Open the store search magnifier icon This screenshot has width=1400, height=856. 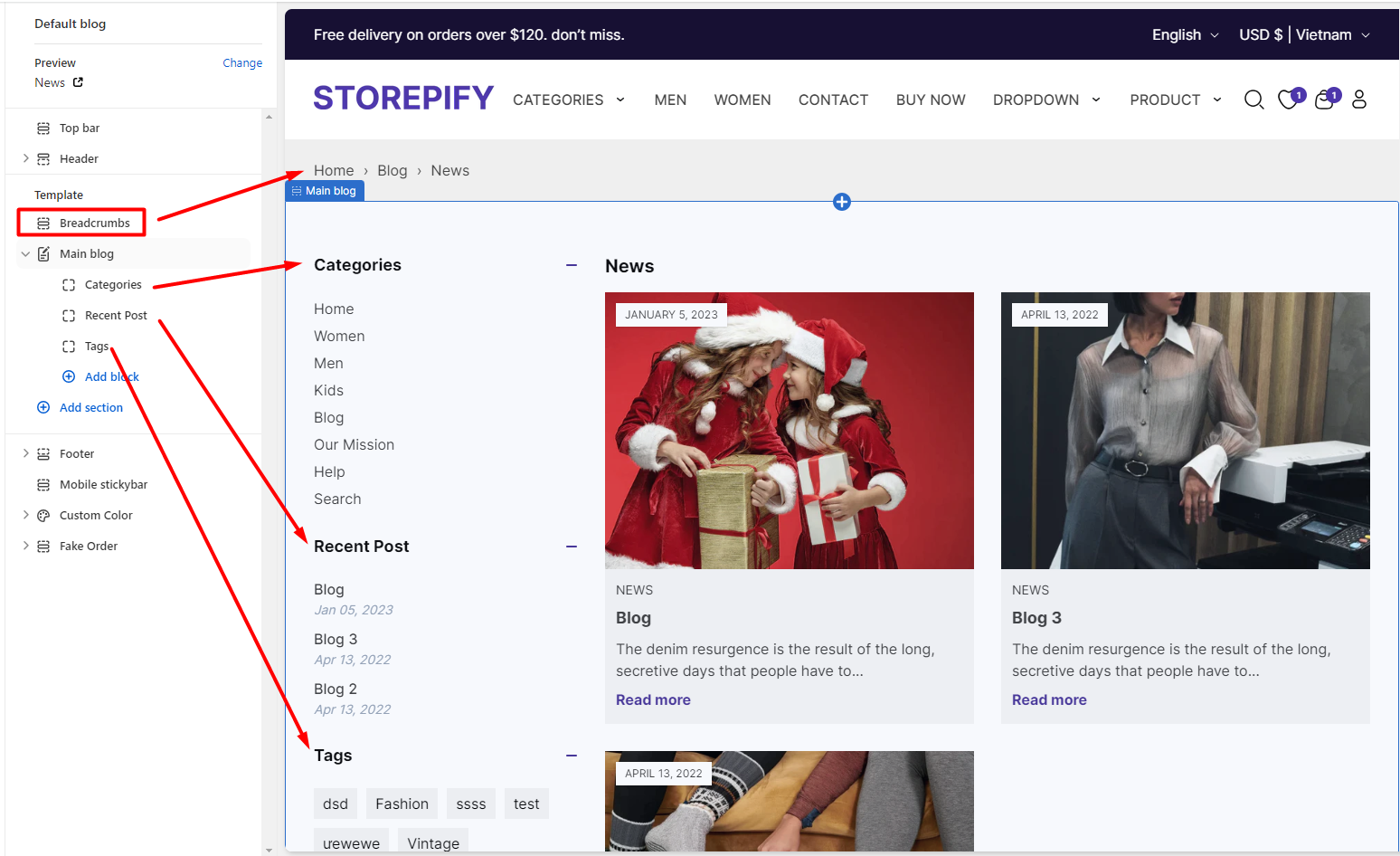click(x=1253, y=100)
